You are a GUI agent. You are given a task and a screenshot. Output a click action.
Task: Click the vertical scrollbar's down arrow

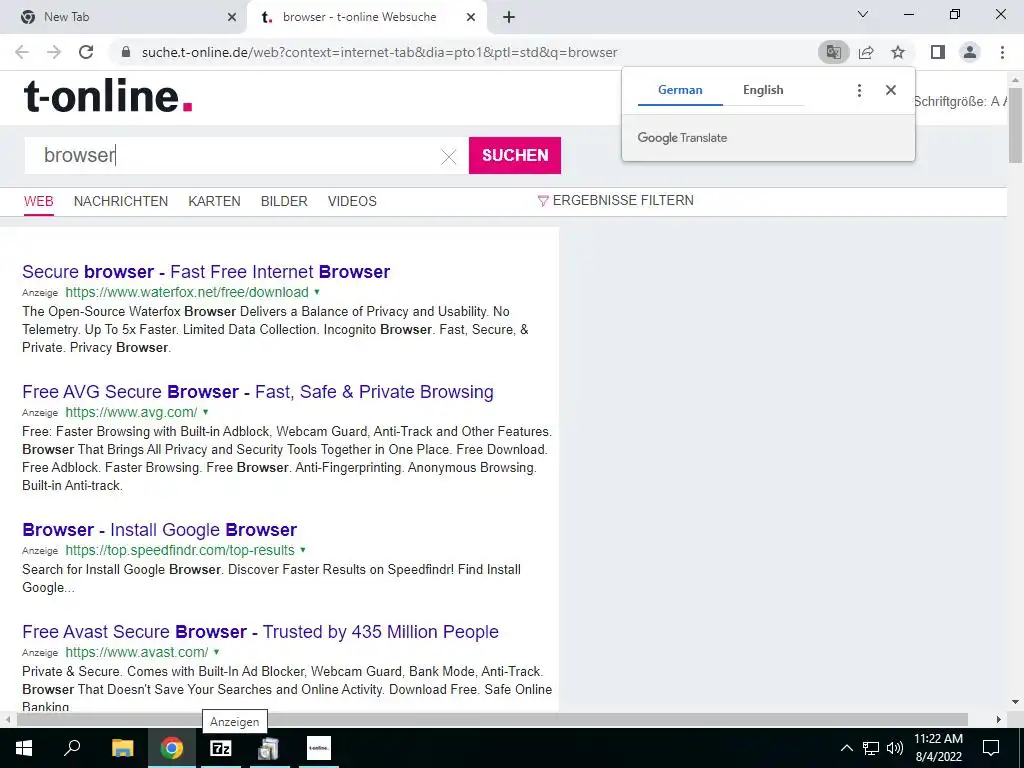[x=1015, y=703]
